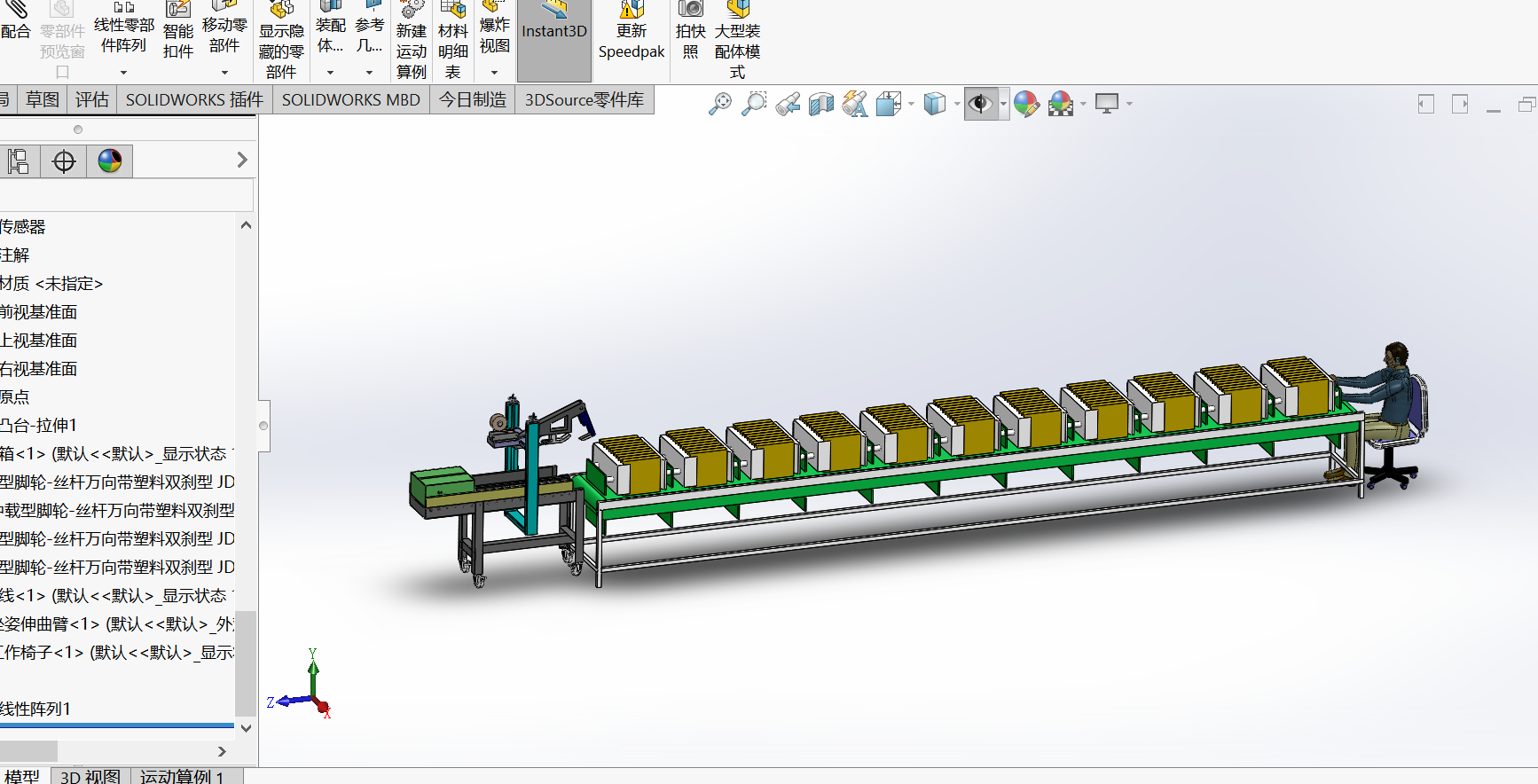
Task: Click 智能扣件 tool
Action: [178, 31]
